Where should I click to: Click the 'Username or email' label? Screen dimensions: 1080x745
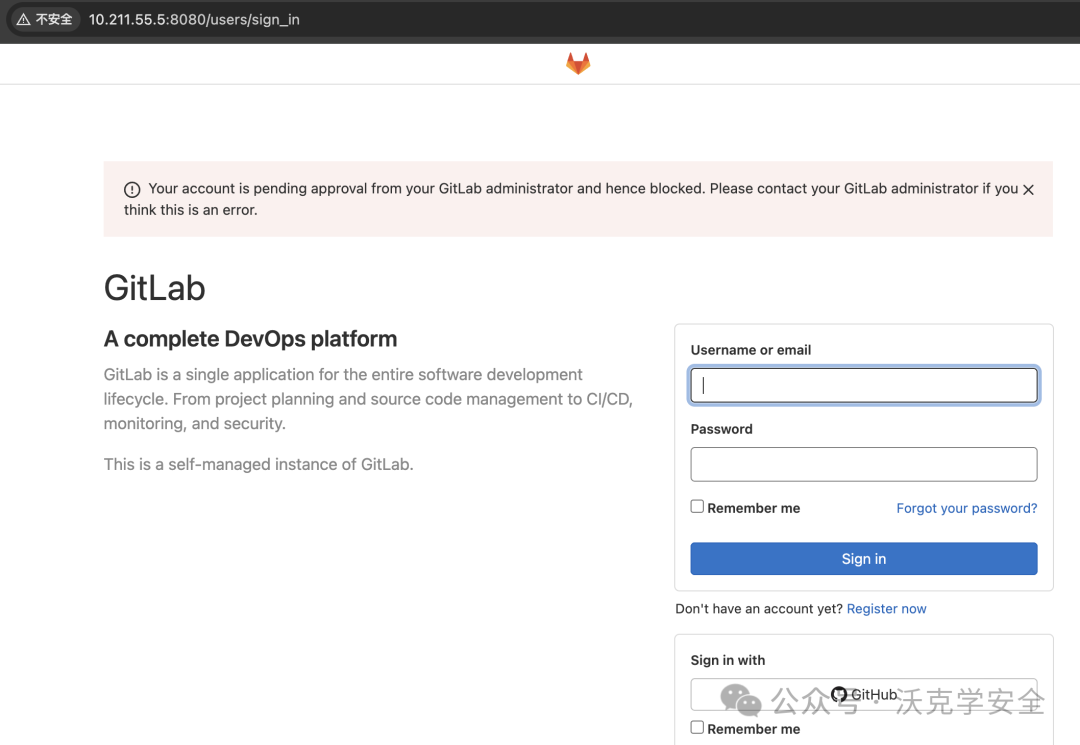click(x=751, y=350)
